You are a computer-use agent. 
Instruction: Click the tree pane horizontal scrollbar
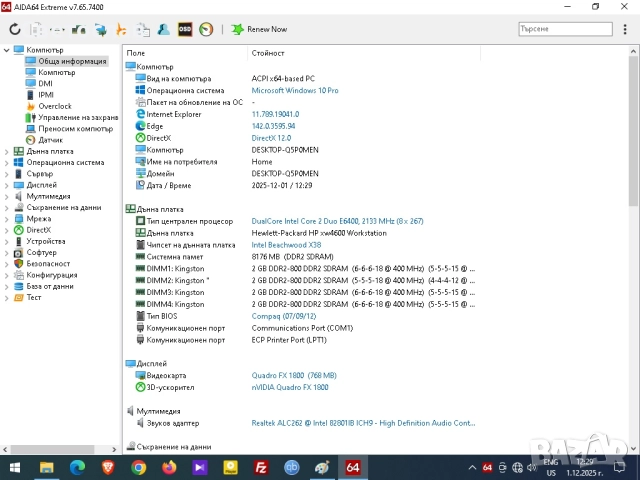coord(52,449)
